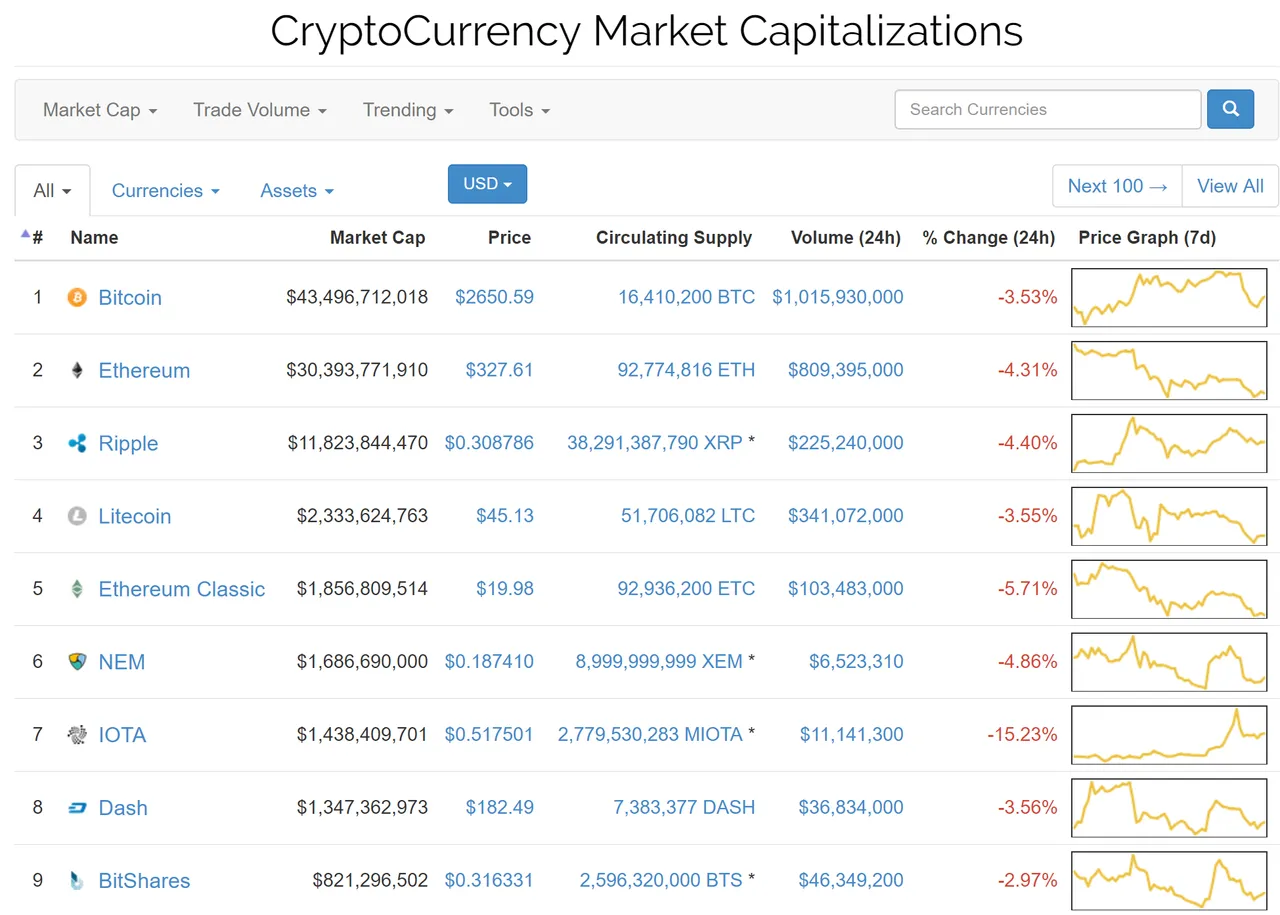Viewport: 1280px width, 915px height.
Task: Expand the Market Cap menu
Action: (x=100, y=110)
